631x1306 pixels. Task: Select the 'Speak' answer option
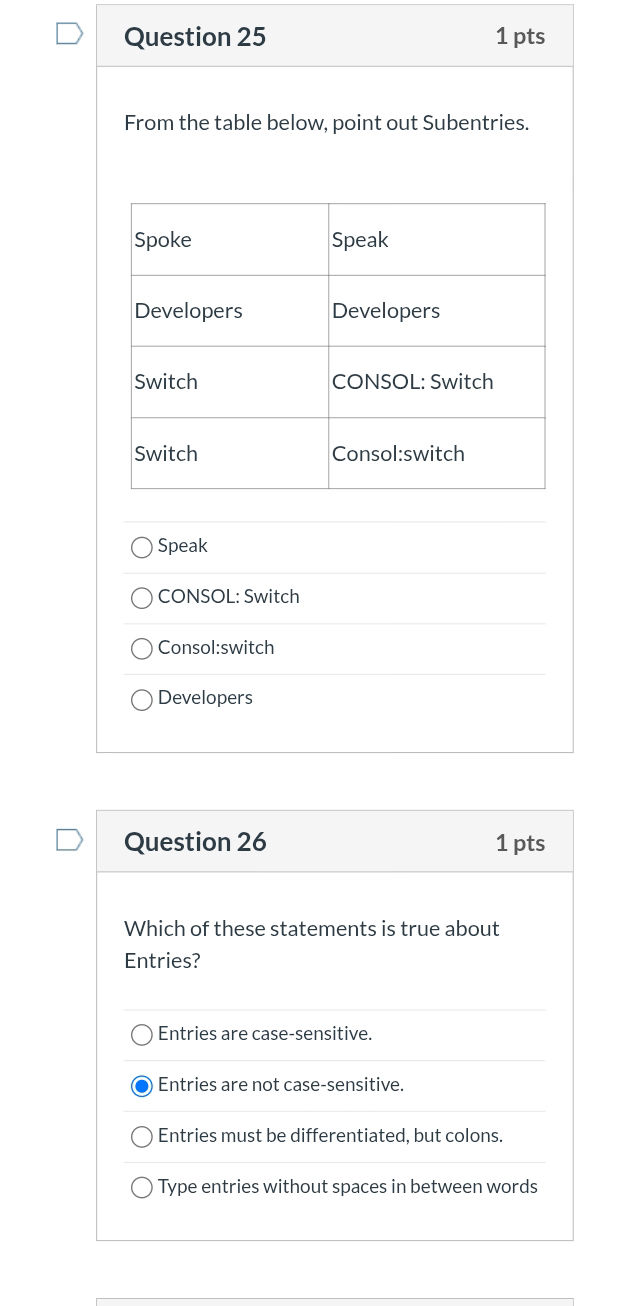click(141, 547)
